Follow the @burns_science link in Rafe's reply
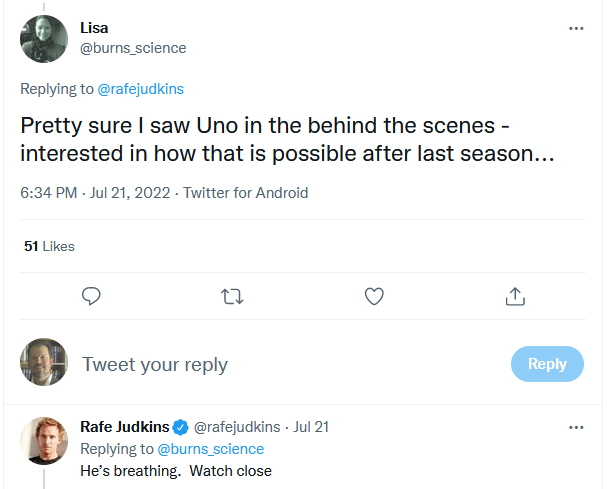Image resolution: width=609 pixels, height=489 pixels. point(211,449)
